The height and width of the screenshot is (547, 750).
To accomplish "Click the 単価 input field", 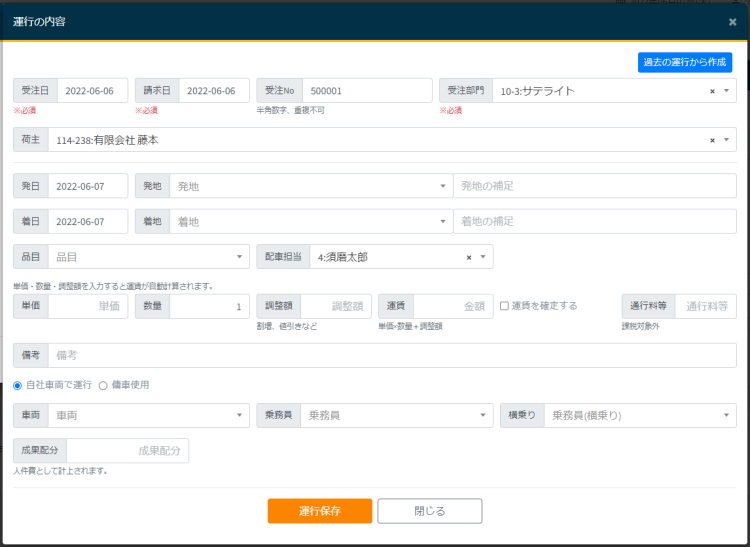I will (87, 306).
